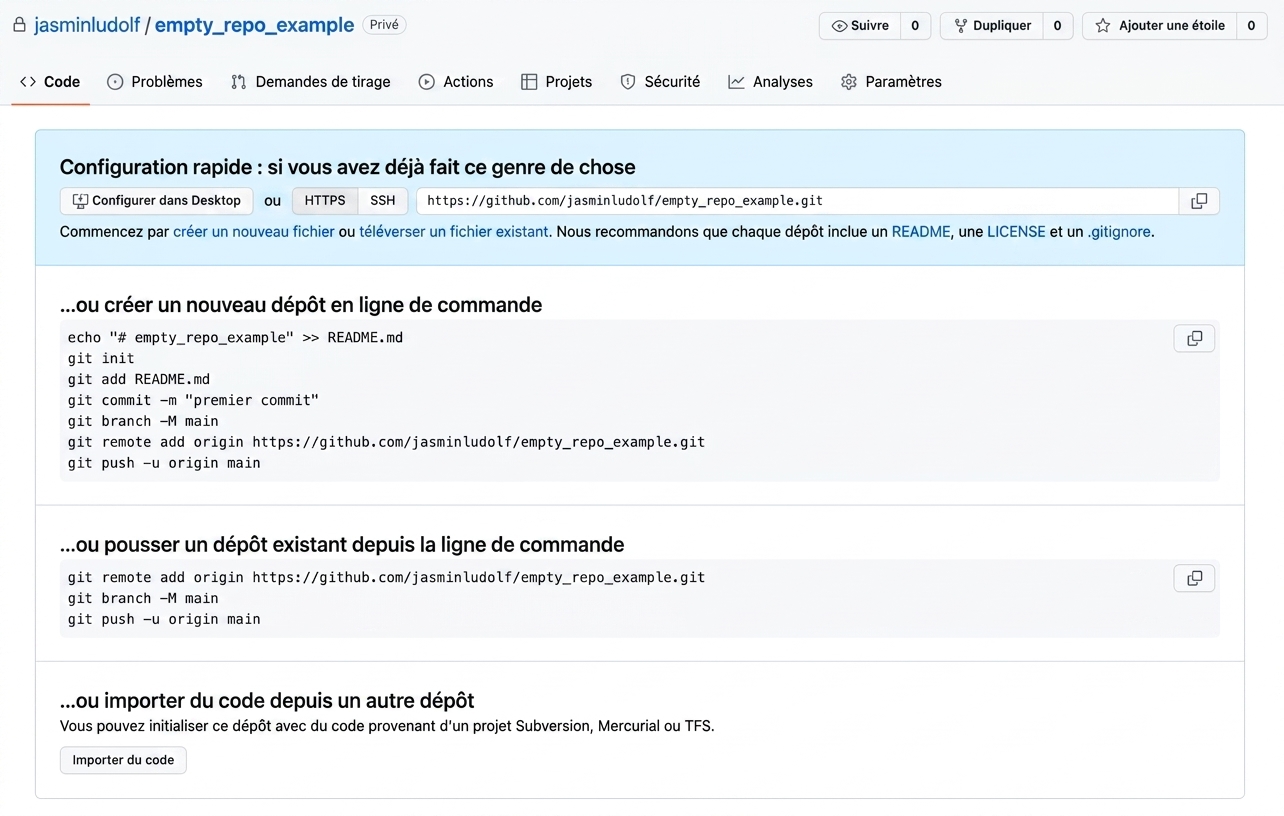Image resolution: width=1284 pixels, height=816 pixels.
Task: Click the fork count next to Dupliquer
Action: pos(1057,26)
